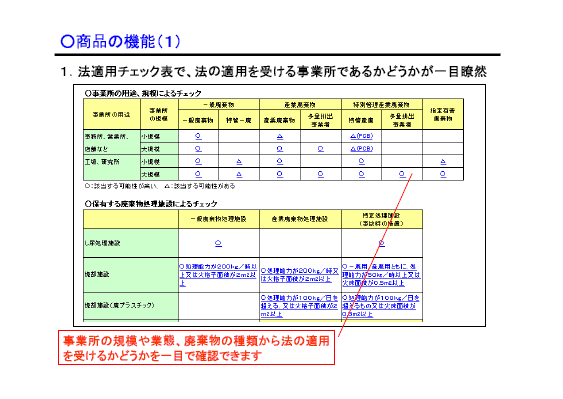Viewport: 563px width, 399px height.
Task: Click the line 1. 法適用チェック表で、法の適用
Action: click(274, 71)
